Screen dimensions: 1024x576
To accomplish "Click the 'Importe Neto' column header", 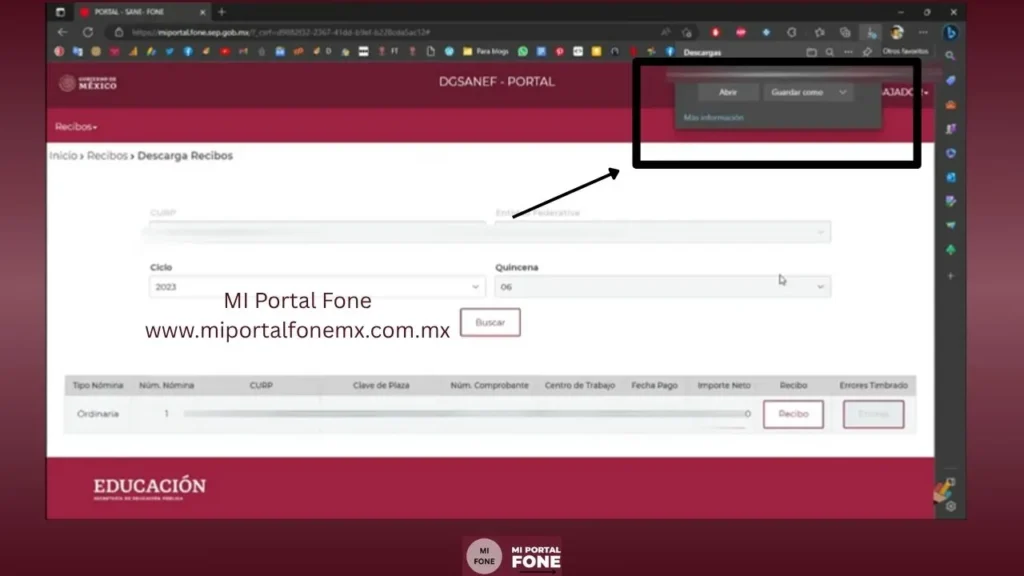I will (x=724, y=385).
